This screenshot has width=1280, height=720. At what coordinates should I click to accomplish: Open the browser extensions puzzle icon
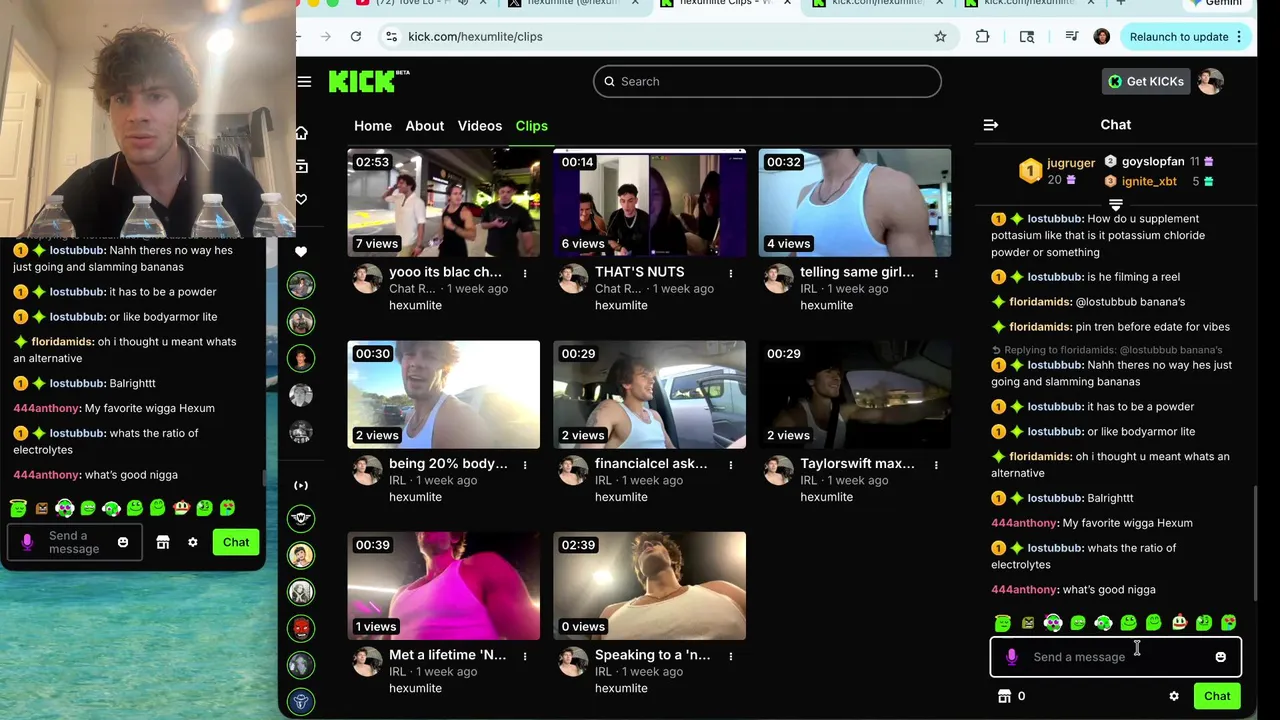click(982, 36)
